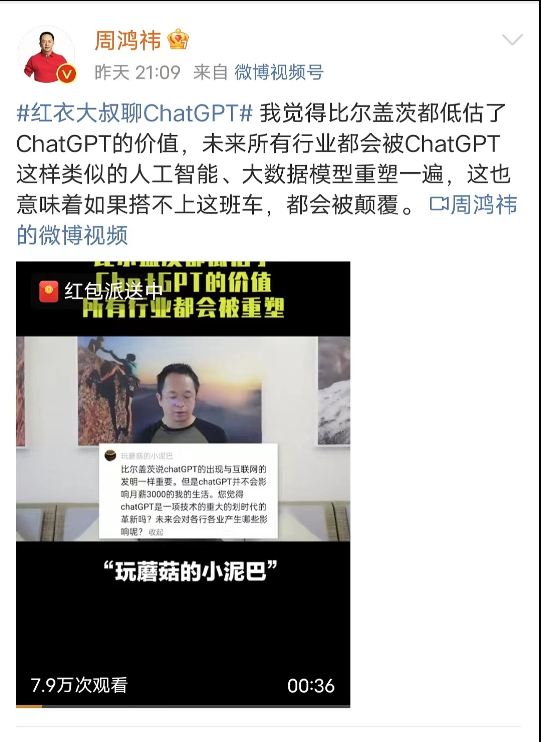
Task: Tap the orange verified V badge
Action: pos(66,74)
